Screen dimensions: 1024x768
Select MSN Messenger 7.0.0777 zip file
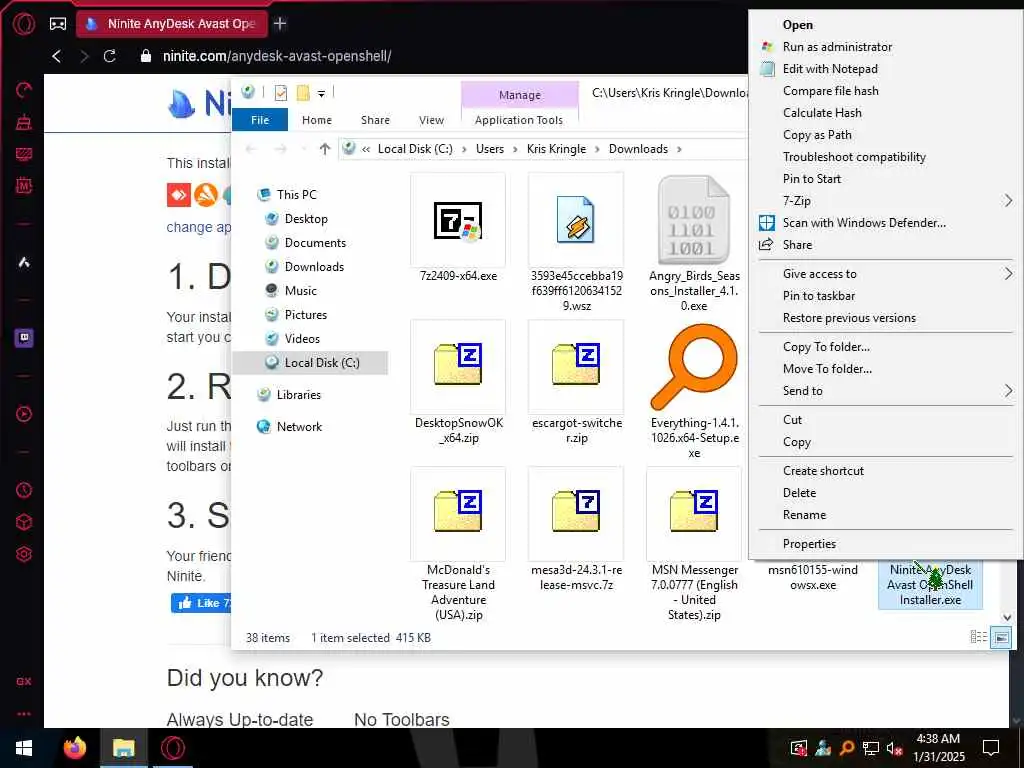tap(694, 513)
